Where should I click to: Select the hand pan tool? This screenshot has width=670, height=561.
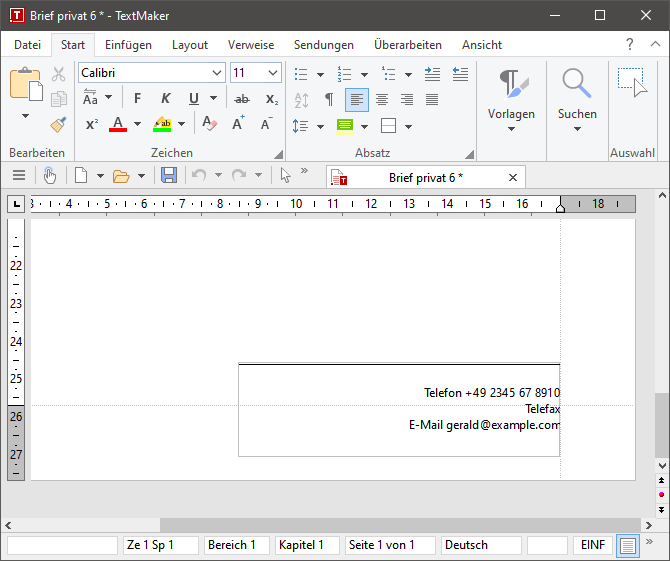click(x=49, y=176)
